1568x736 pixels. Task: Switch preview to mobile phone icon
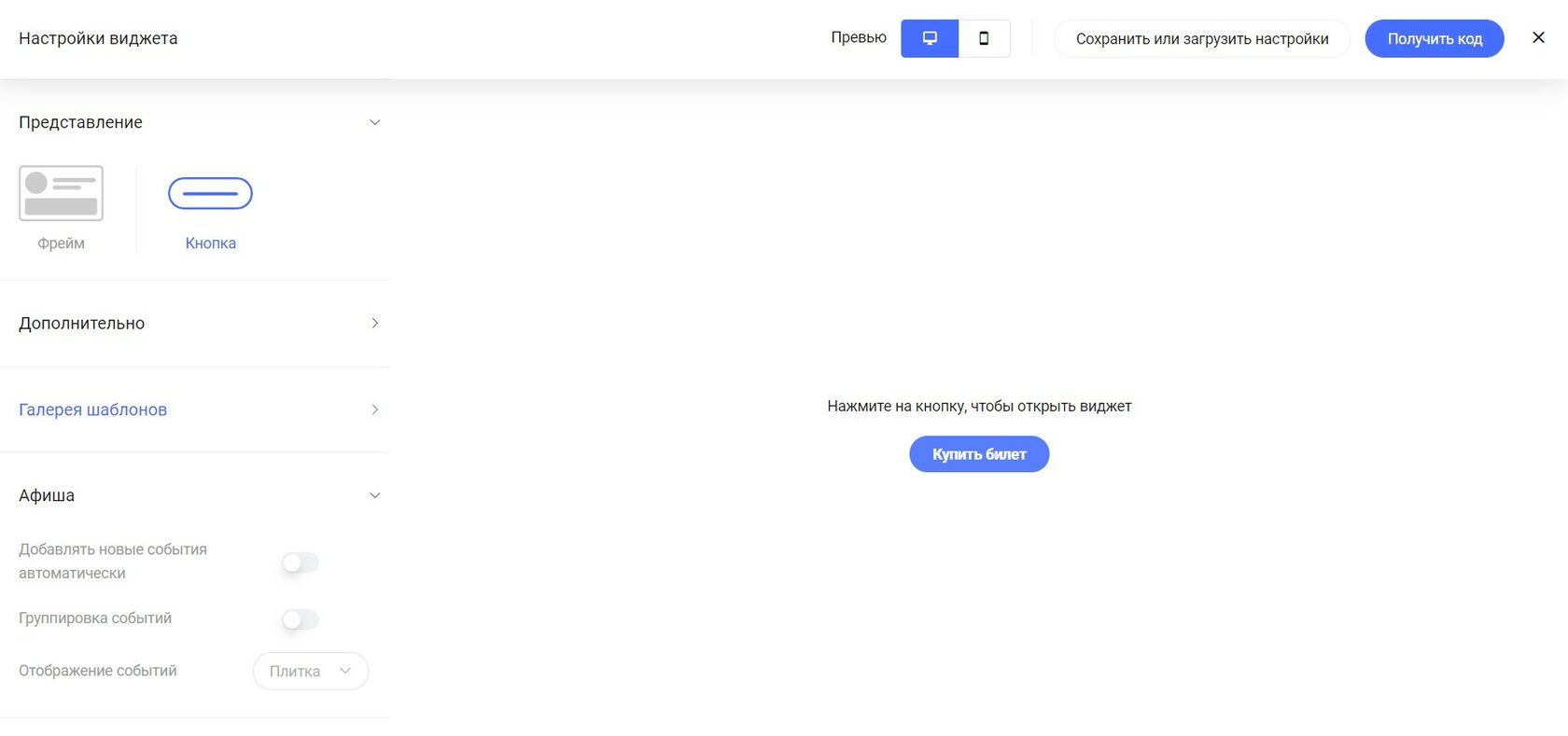point(984,38)
